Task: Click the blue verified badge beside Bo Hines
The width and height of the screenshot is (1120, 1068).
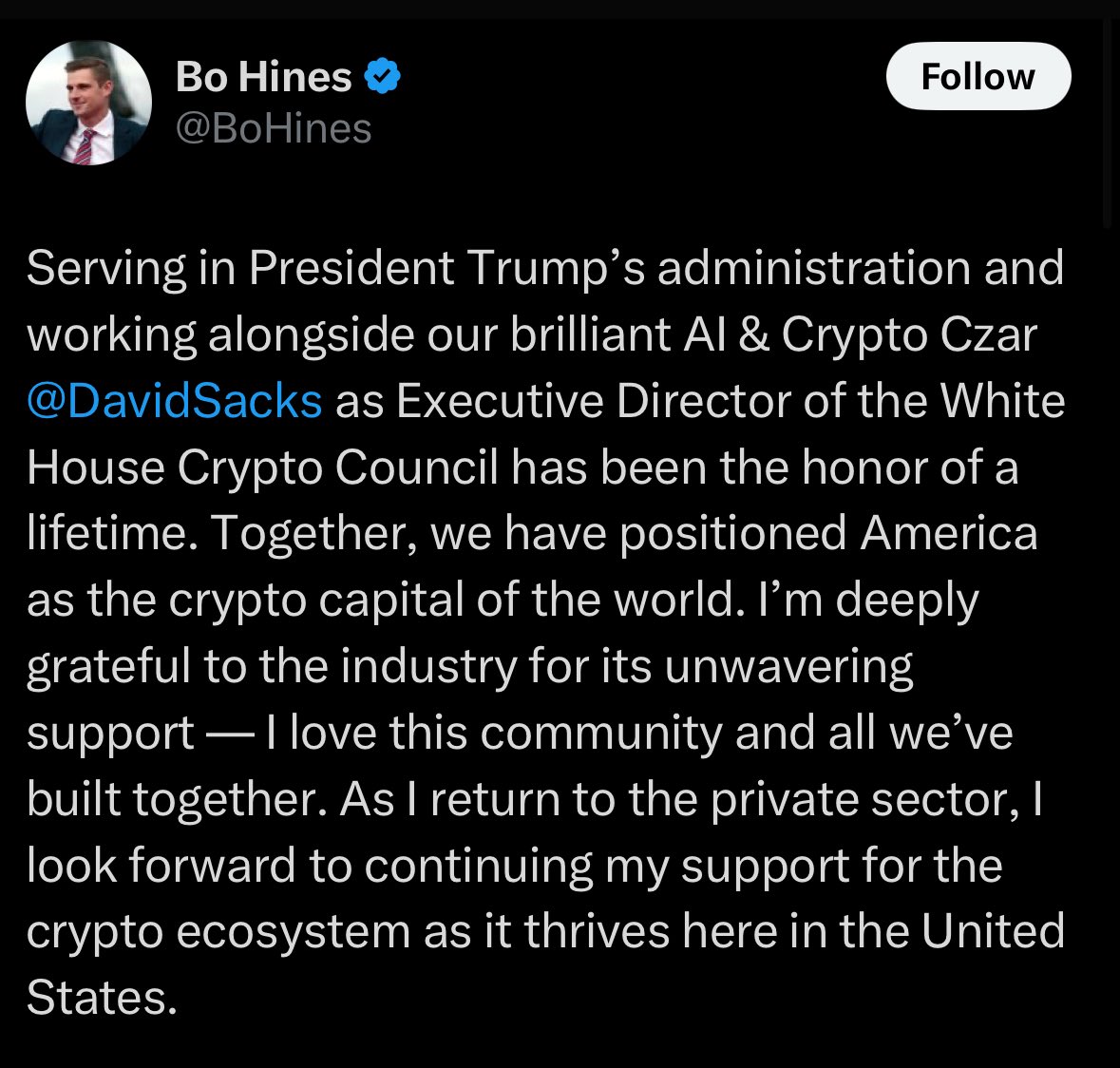Action: (383, 76)
